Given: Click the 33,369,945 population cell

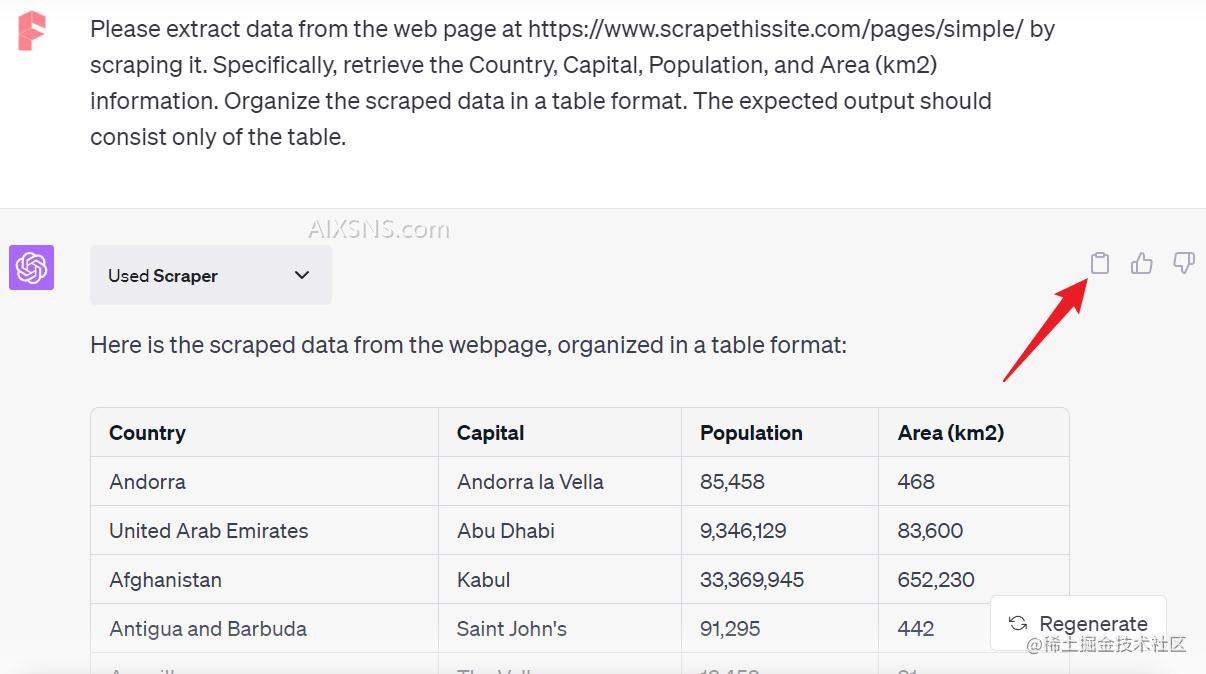Looking at the screenshot, I should pos(751,580).
